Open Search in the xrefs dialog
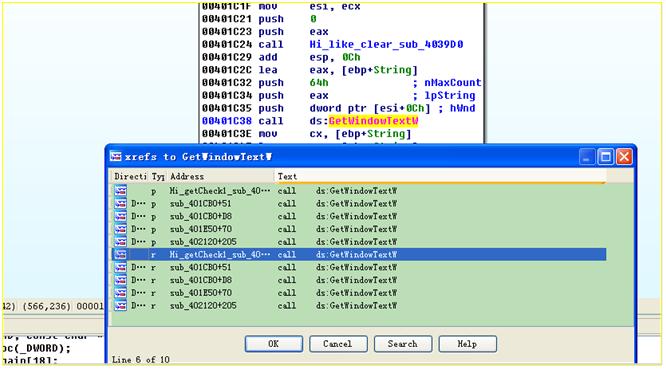Screen dimensions: 666x369 pos(403,344)
